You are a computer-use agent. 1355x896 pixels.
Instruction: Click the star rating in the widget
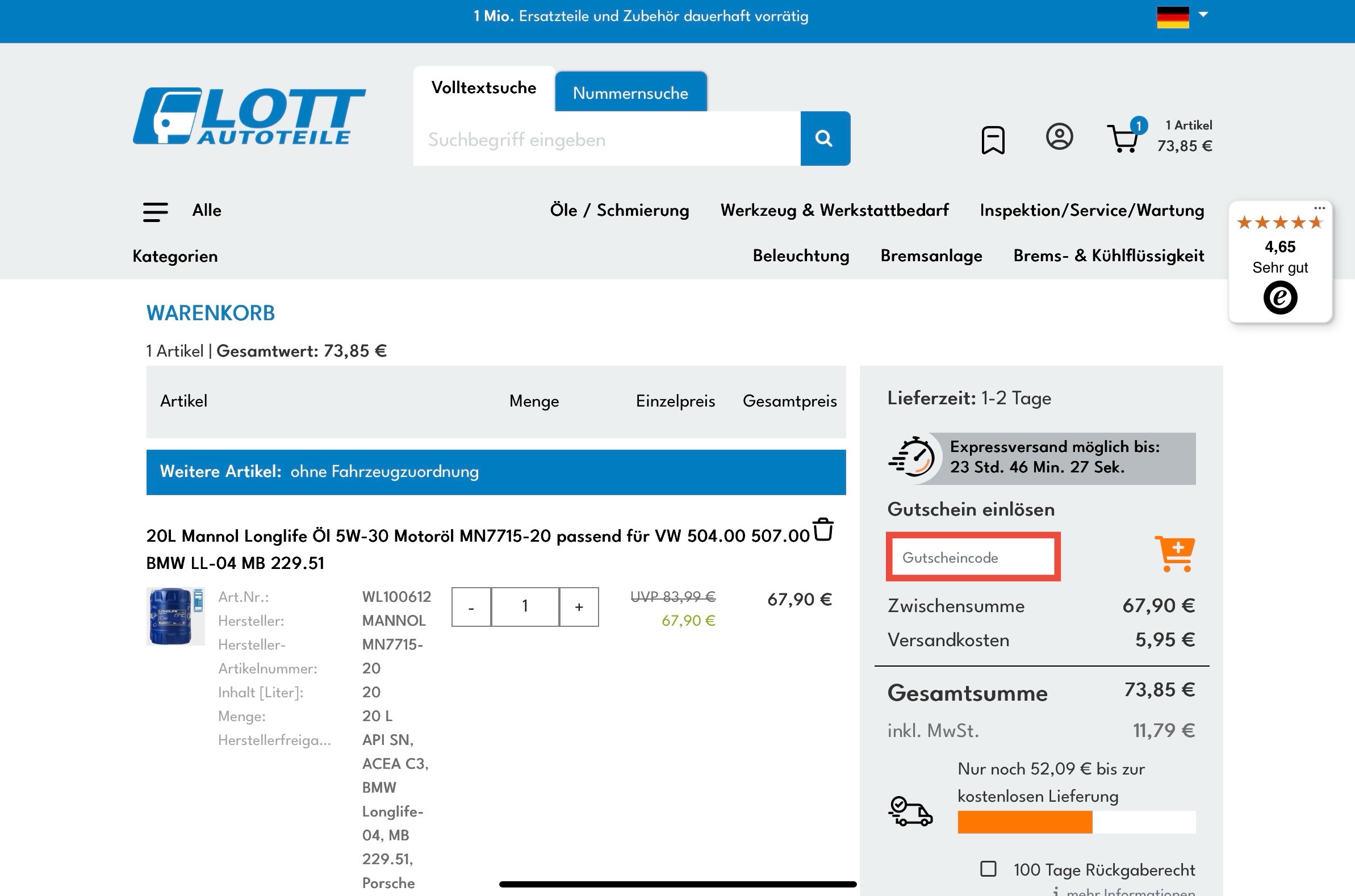1279,223
